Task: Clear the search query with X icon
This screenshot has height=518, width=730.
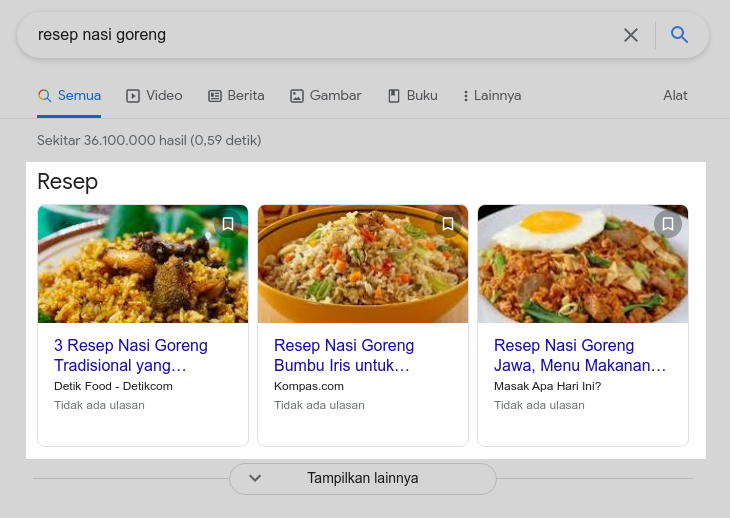Action: pos(631,35)
